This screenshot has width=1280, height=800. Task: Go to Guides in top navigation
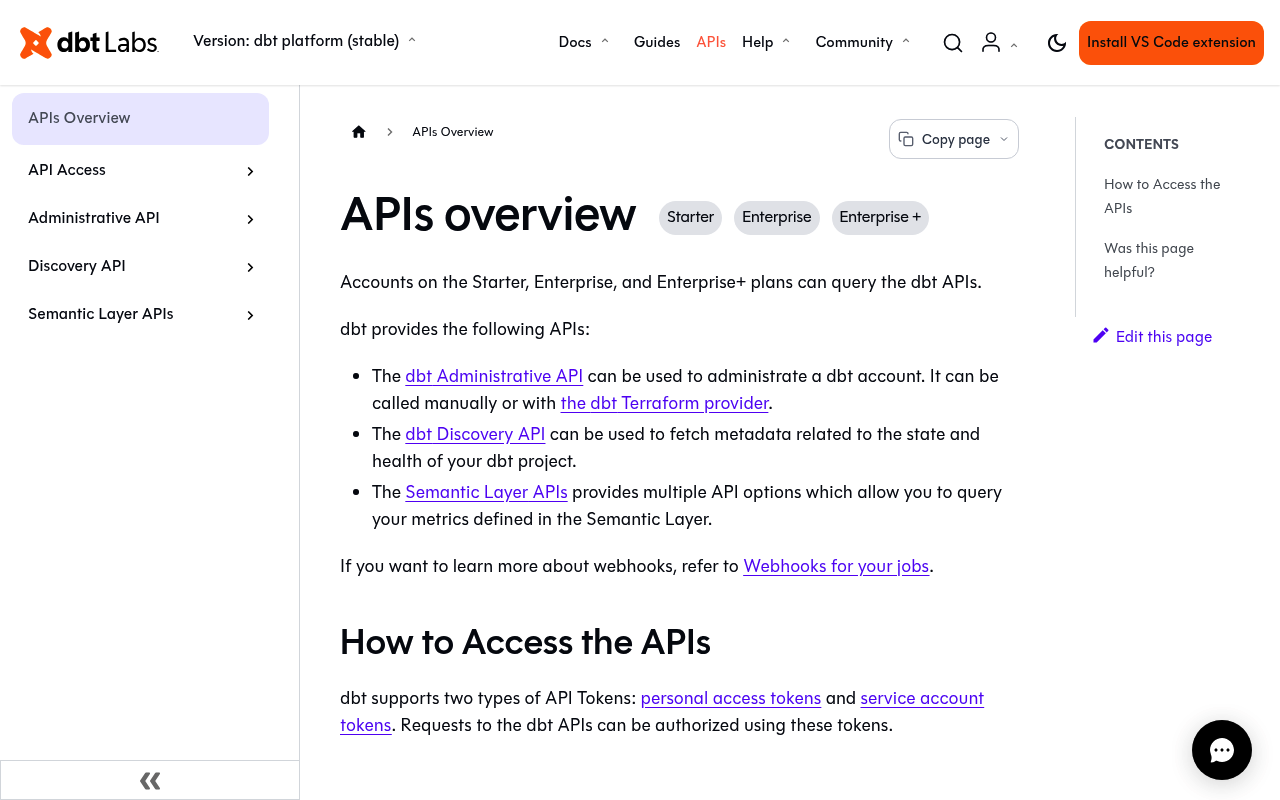pos(657,42)
